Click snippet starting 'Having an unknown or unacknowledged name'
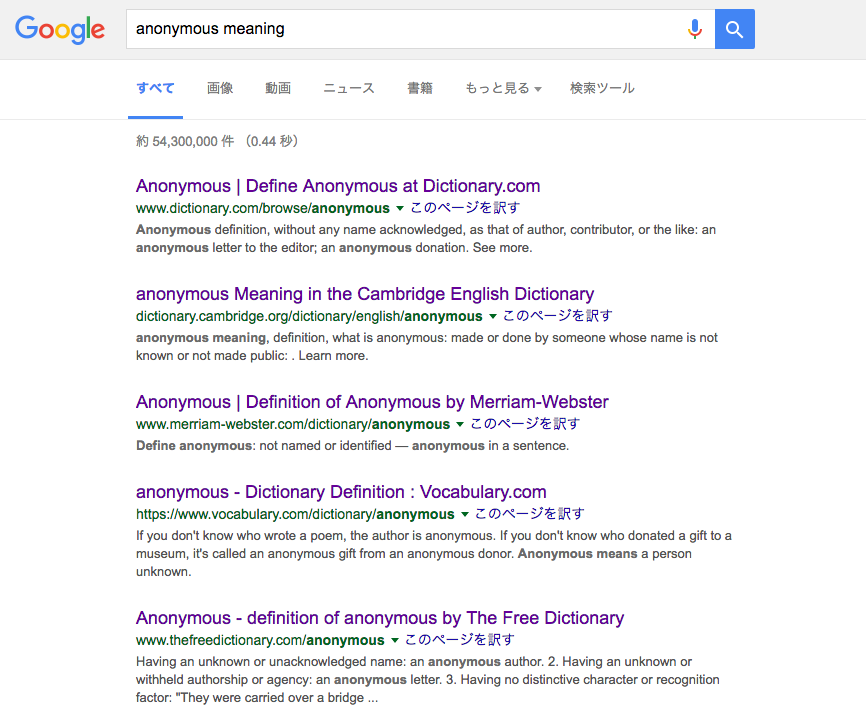 [x=428, y=680]
